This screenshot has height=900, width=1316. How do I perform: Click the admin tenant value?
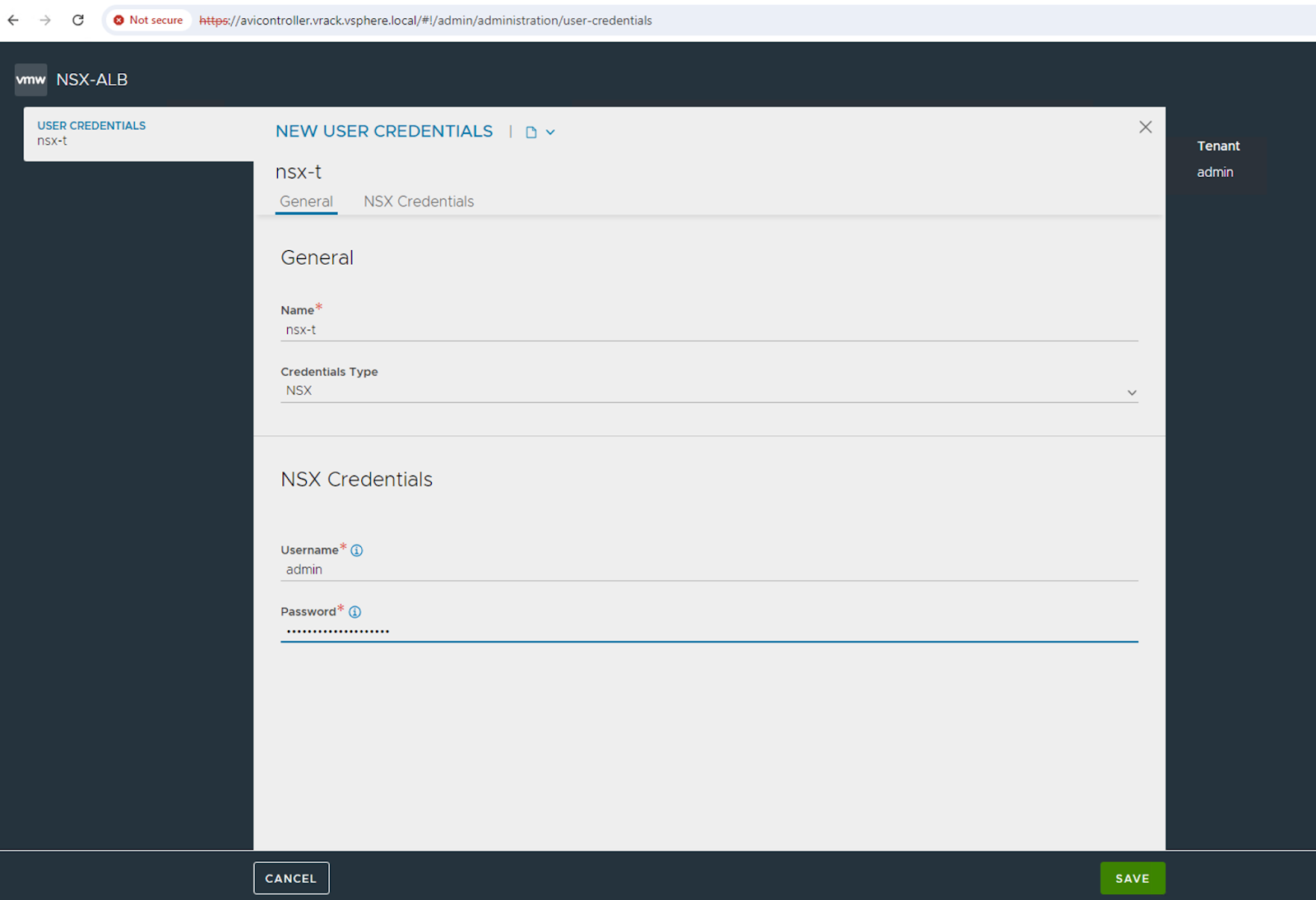tap(1215, 172)
